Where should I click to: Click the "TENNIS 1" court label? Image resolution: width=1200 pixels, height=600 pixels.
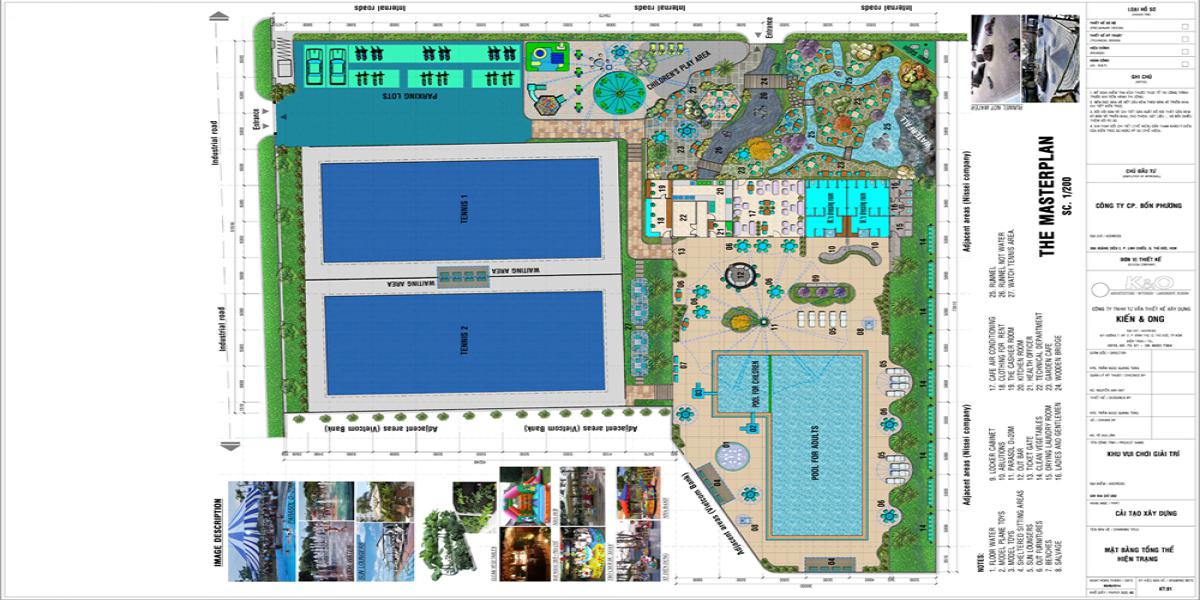(x=463, y=211)
